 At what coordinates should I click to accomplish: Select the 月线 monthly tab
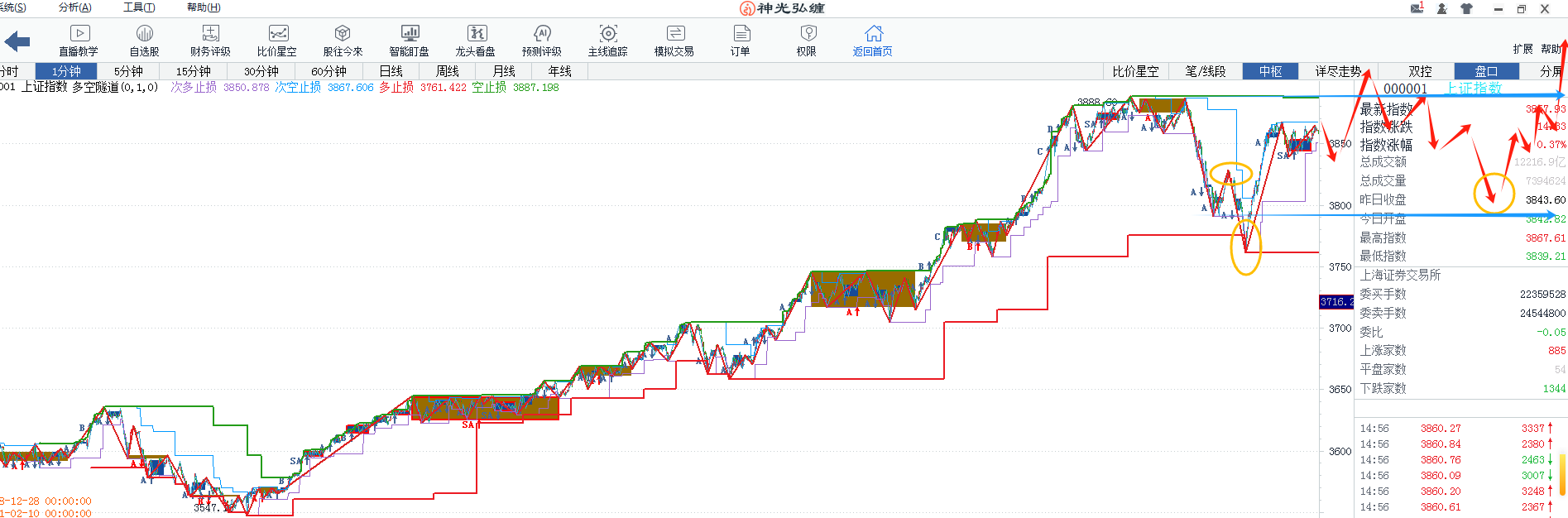(504, 71)
